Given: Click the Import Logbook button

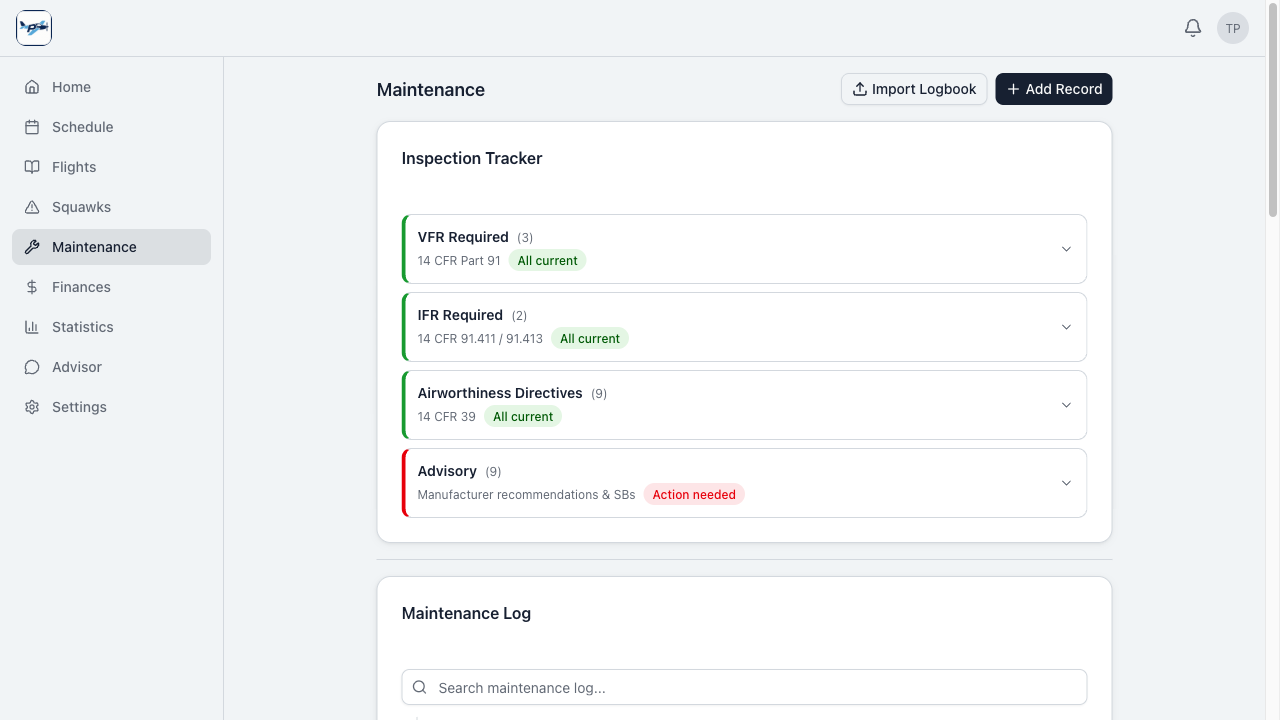Looking at the screenshot, I should point(913,89).
